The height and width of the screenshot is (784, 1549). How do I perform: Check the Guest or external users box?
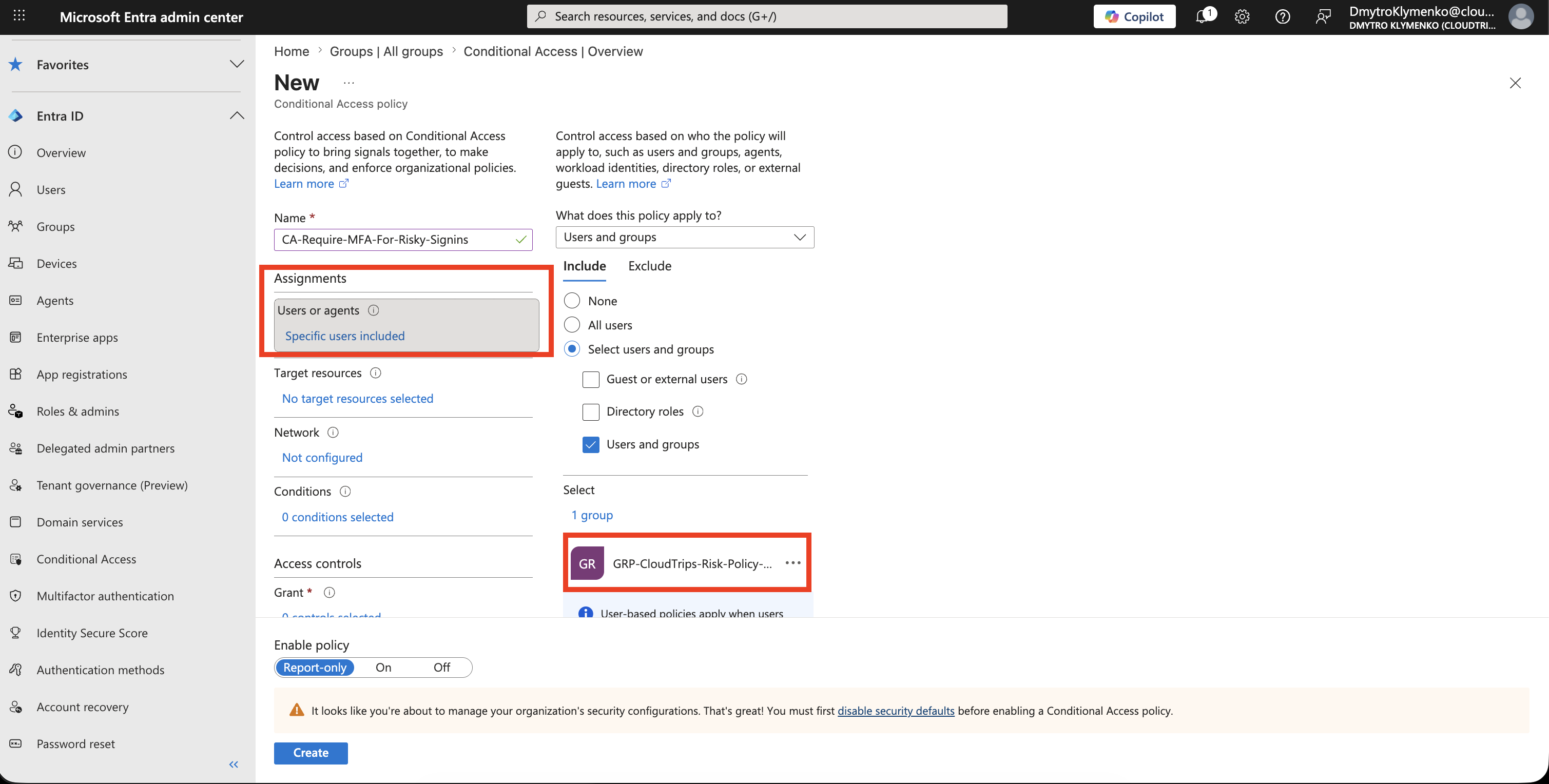click(590, 379)
